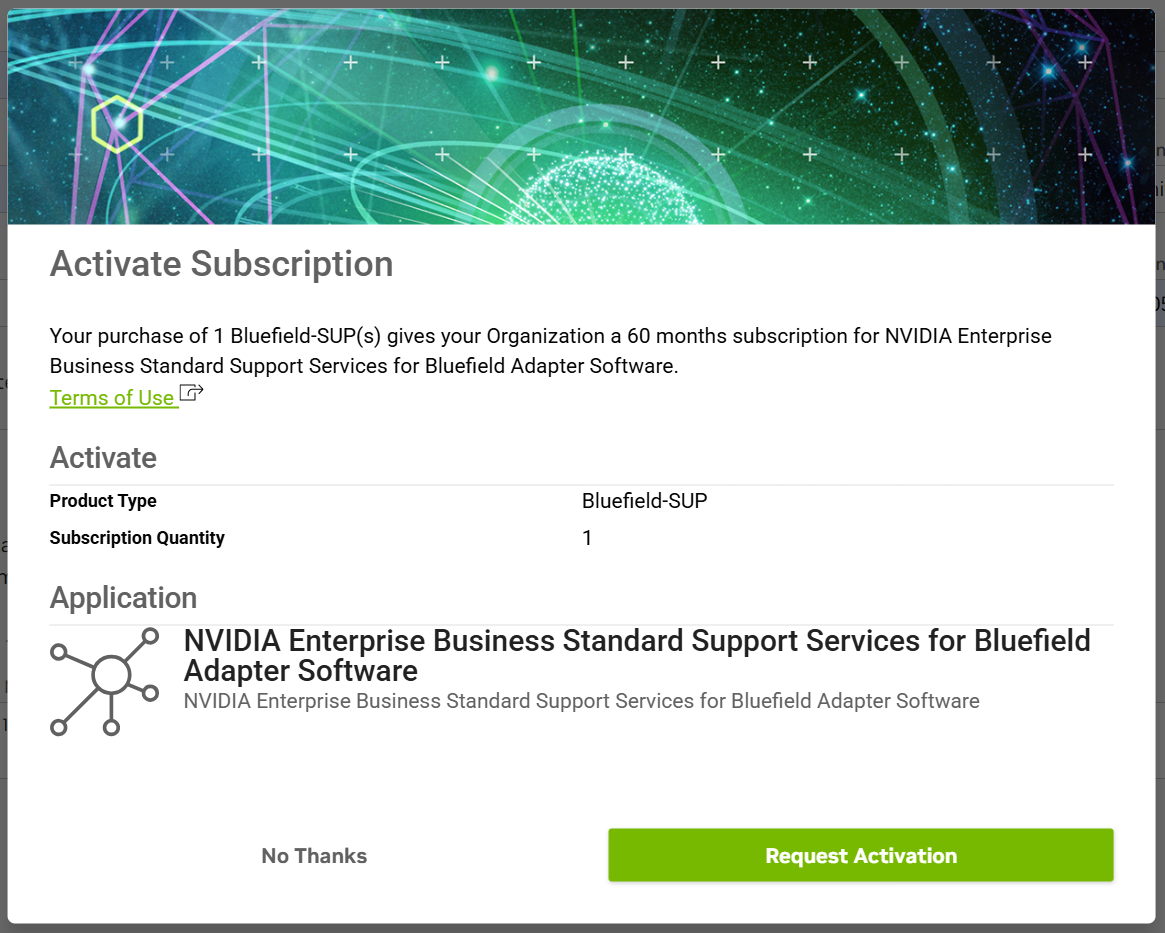Click the Subscription Quantity value of 1
Viewport: 1165px width, 933px height.
(x=587, y=538)
